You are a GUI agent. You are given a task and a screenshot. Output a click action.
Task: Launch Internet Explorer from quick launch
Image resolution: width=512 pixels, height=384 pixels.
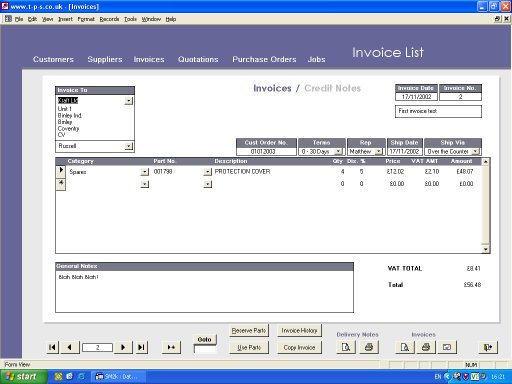point(81,377)
